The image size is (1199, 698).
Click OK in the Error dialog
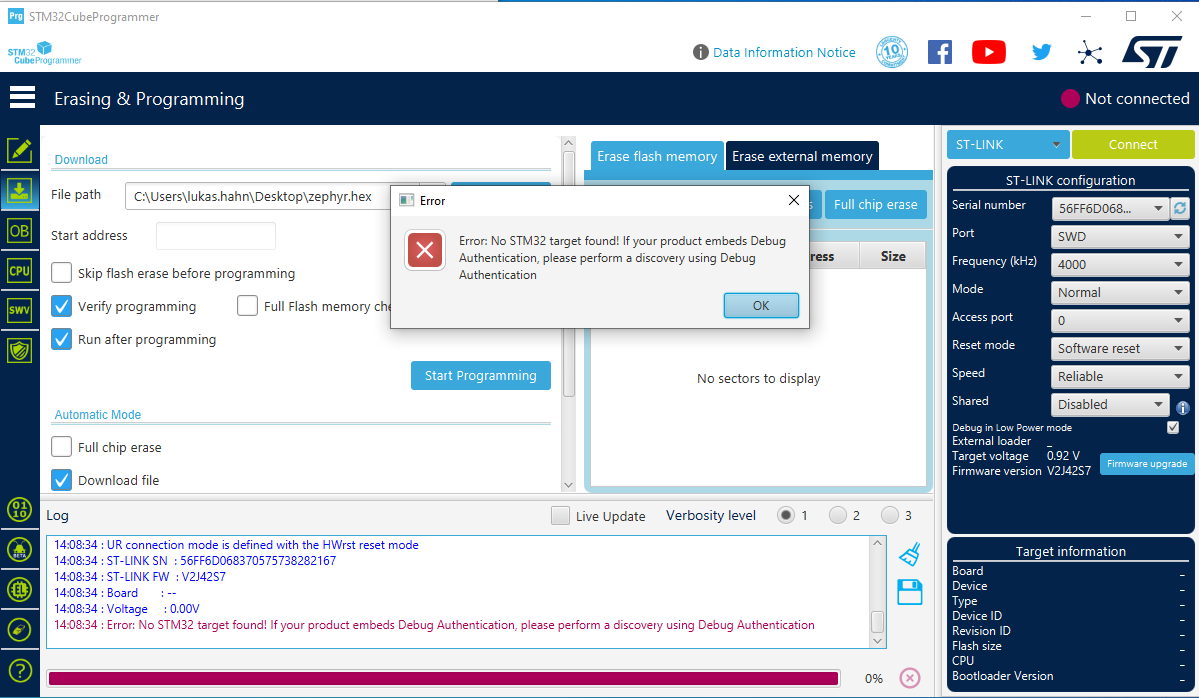click(760, 306)
